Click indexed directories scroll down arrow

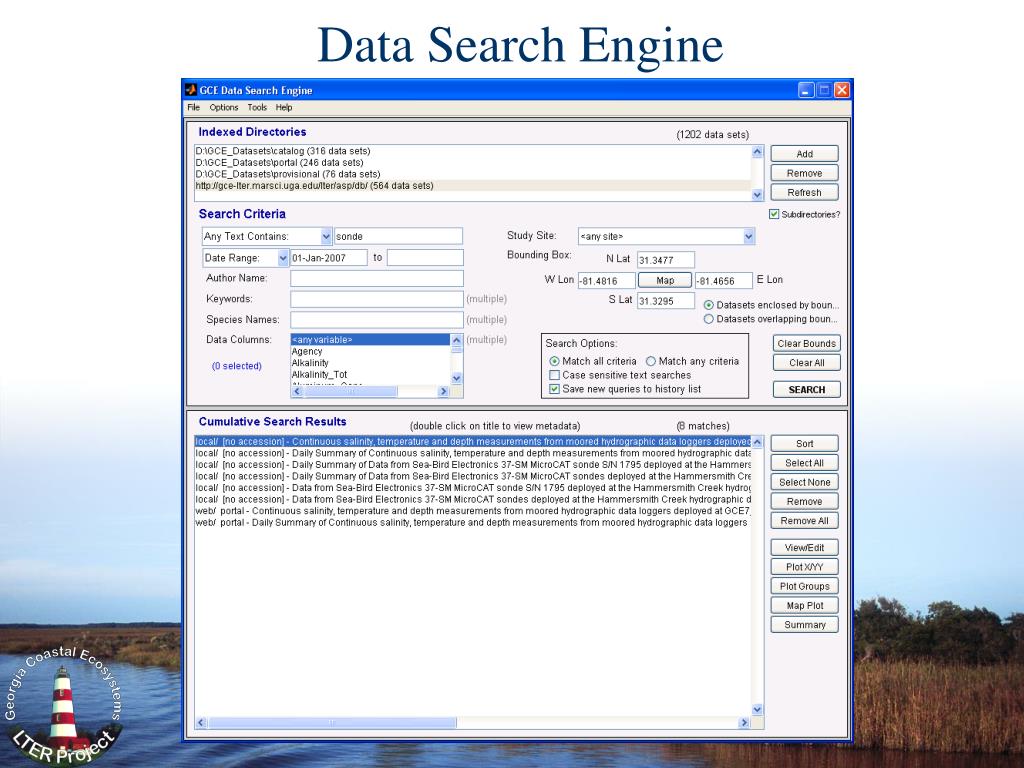758,195
